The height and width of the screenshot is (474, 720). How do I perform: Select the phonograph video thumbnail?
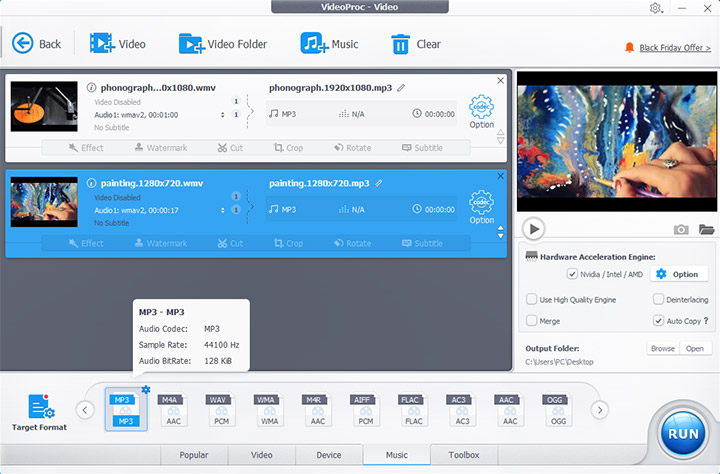(44, 107)
